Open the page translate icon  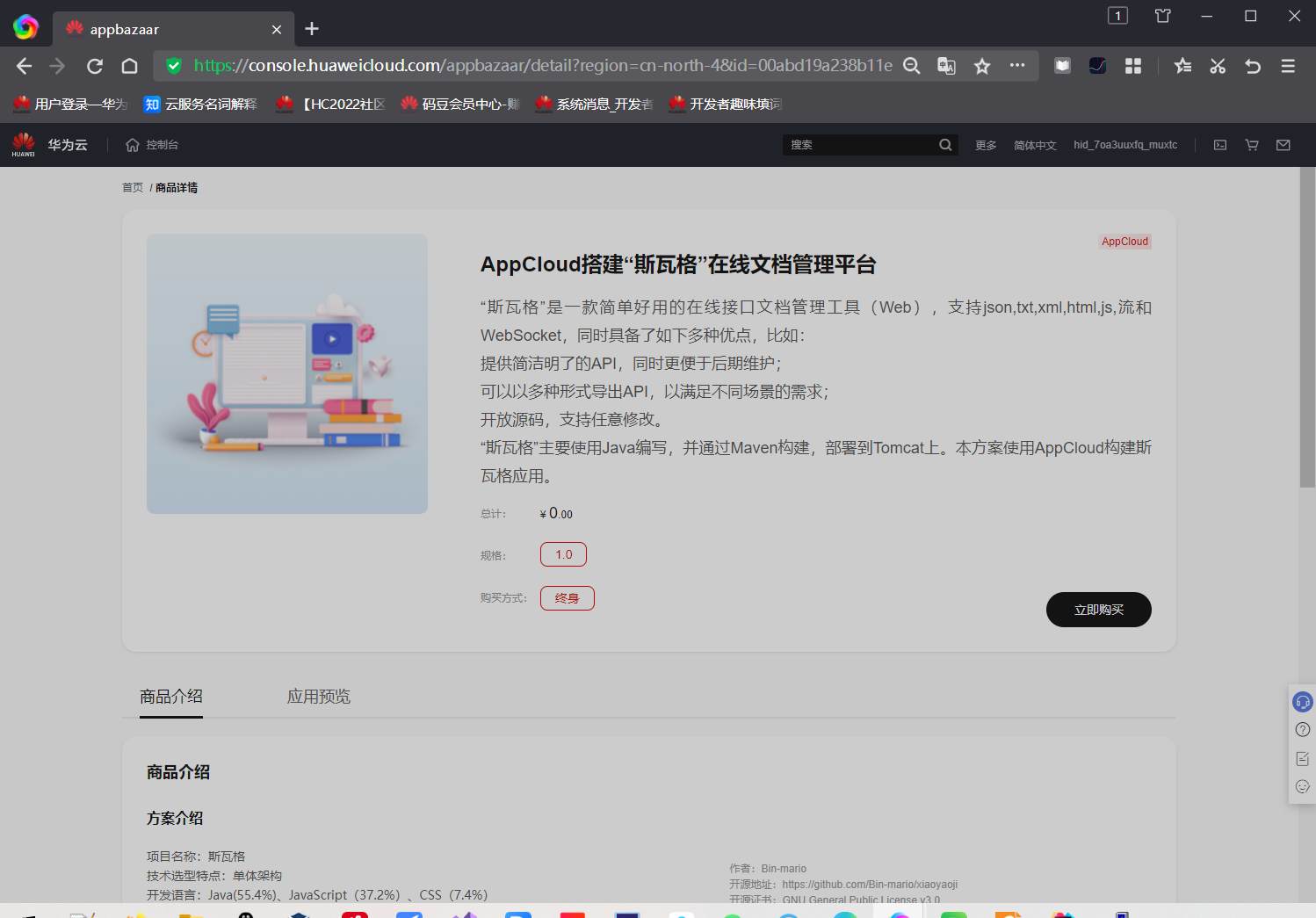tap(946, 66)
